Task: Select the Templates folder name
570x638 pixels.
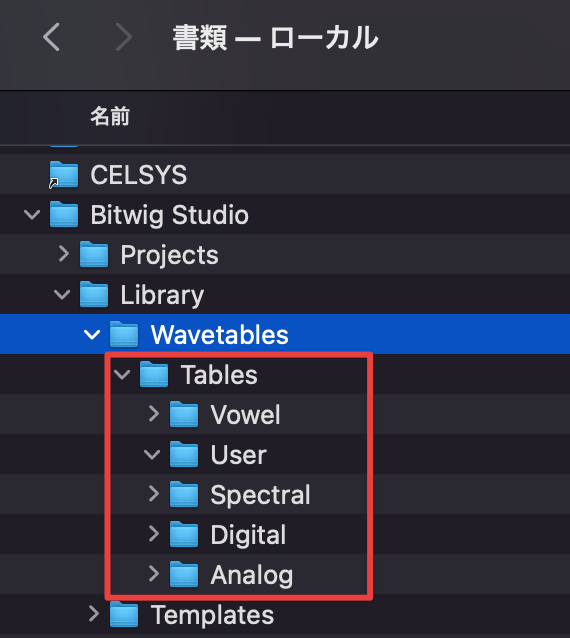Action: point(212,614)
